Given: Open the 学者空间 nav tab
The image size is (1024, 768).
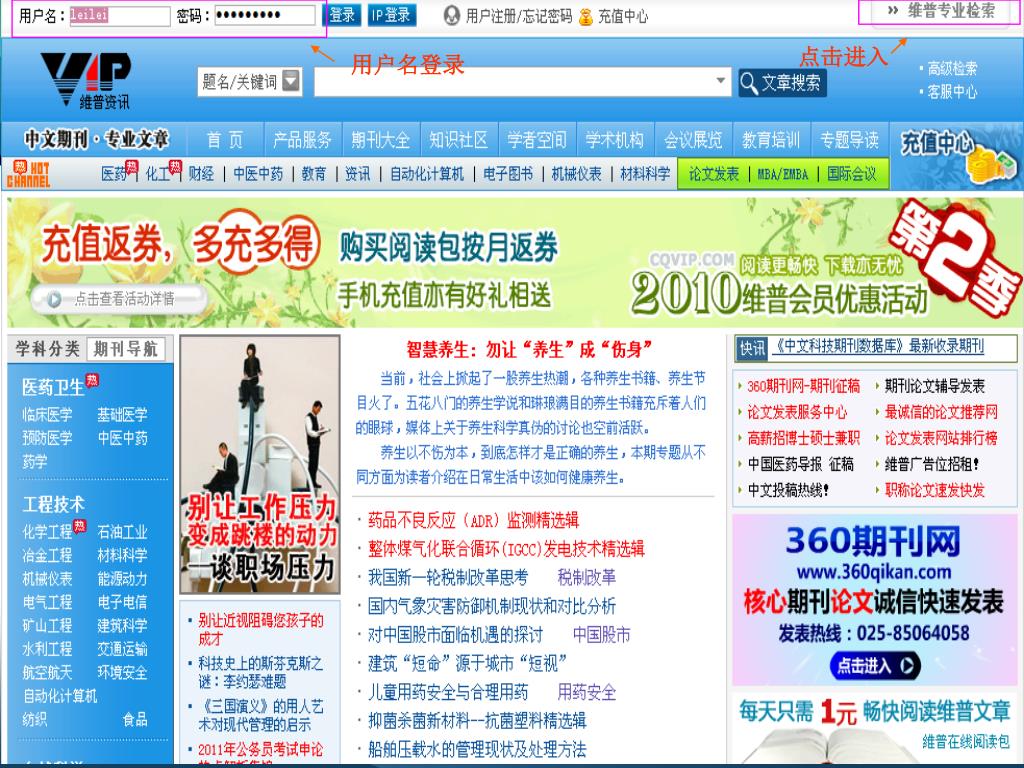Looking at the screenshot, I should click(537, 140).
